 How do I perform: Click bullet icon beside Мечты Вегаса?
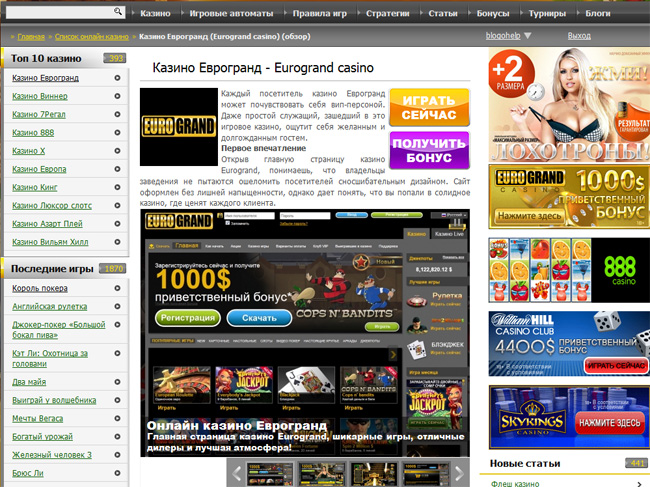pyautogui.click(x=117, y=418)
